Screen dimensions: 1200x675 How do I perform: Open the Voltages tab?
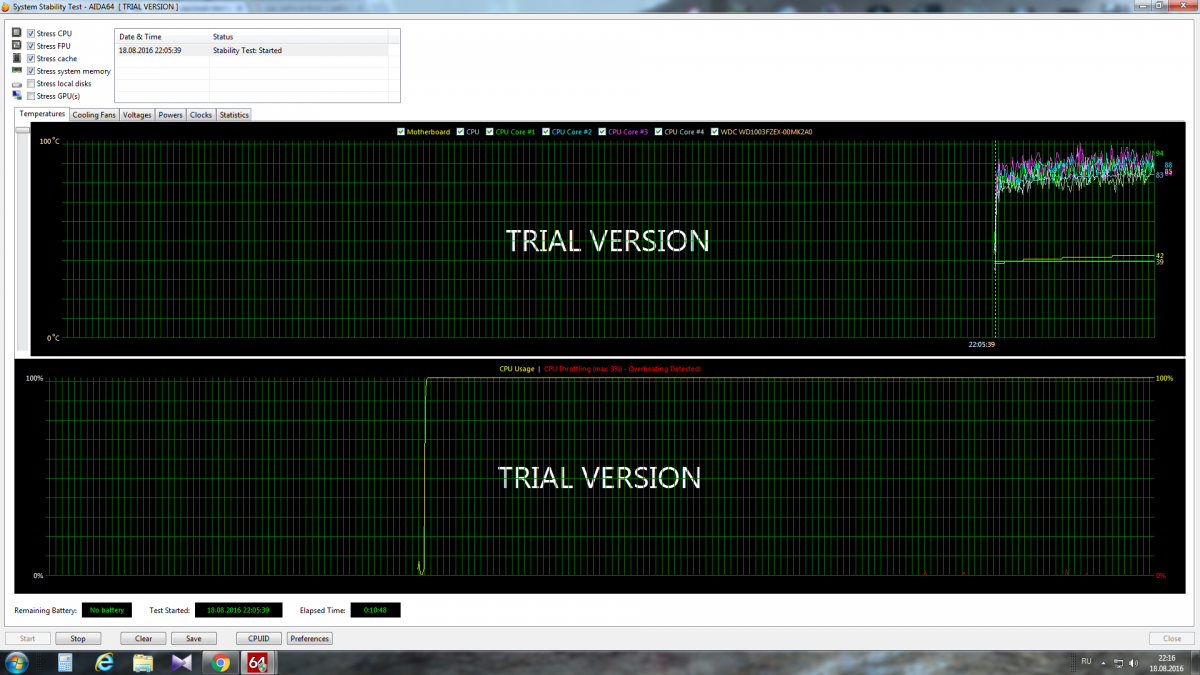pos(137,115)
